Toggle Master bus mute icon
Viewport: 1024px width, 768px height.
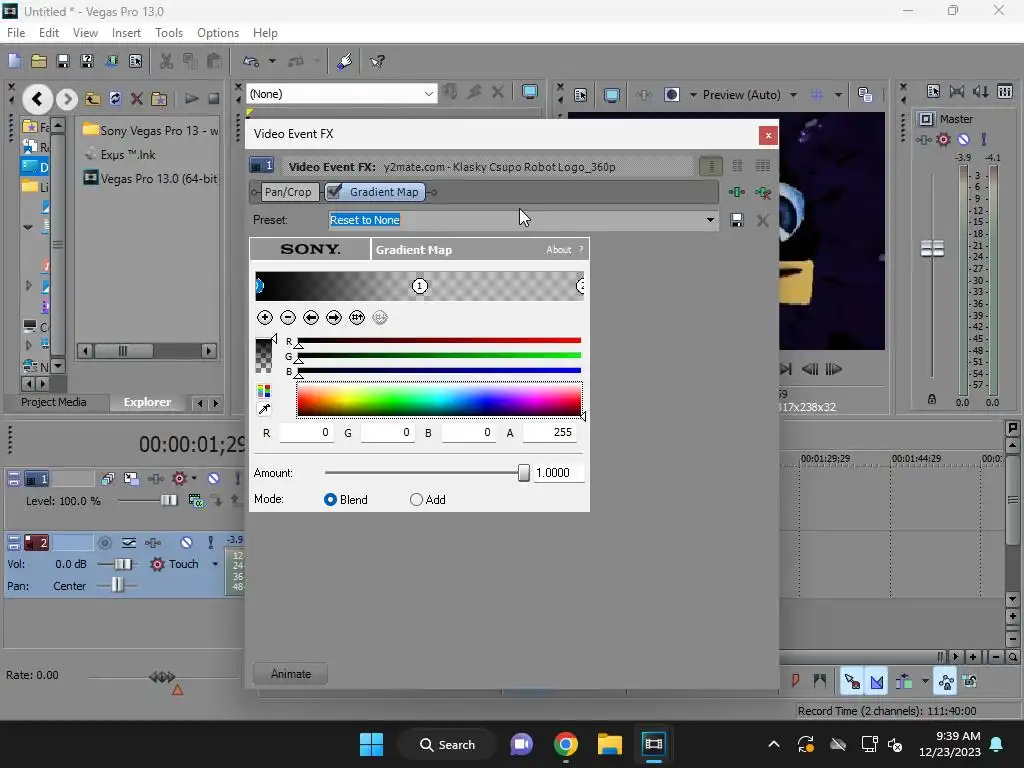pos(963,139)
